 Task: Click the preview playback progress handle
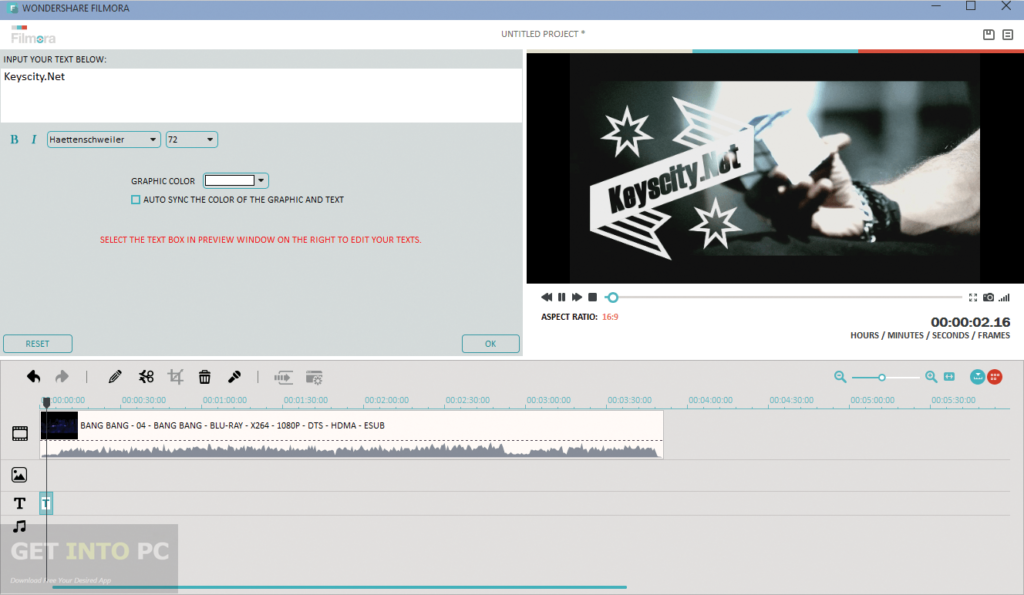[x=613, y=297]
